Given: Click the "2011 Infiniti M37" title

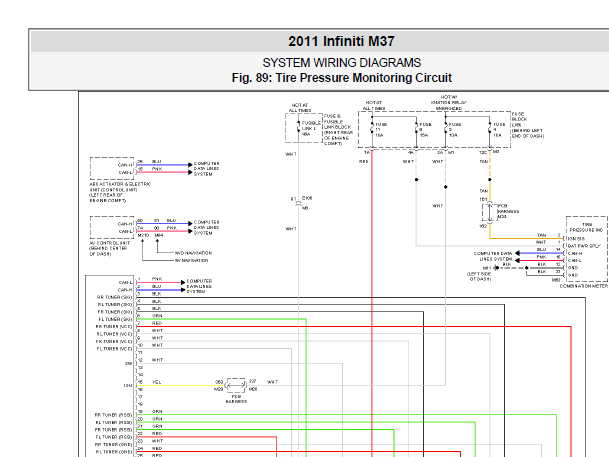Looking at the screenshot, I should 341,41.
